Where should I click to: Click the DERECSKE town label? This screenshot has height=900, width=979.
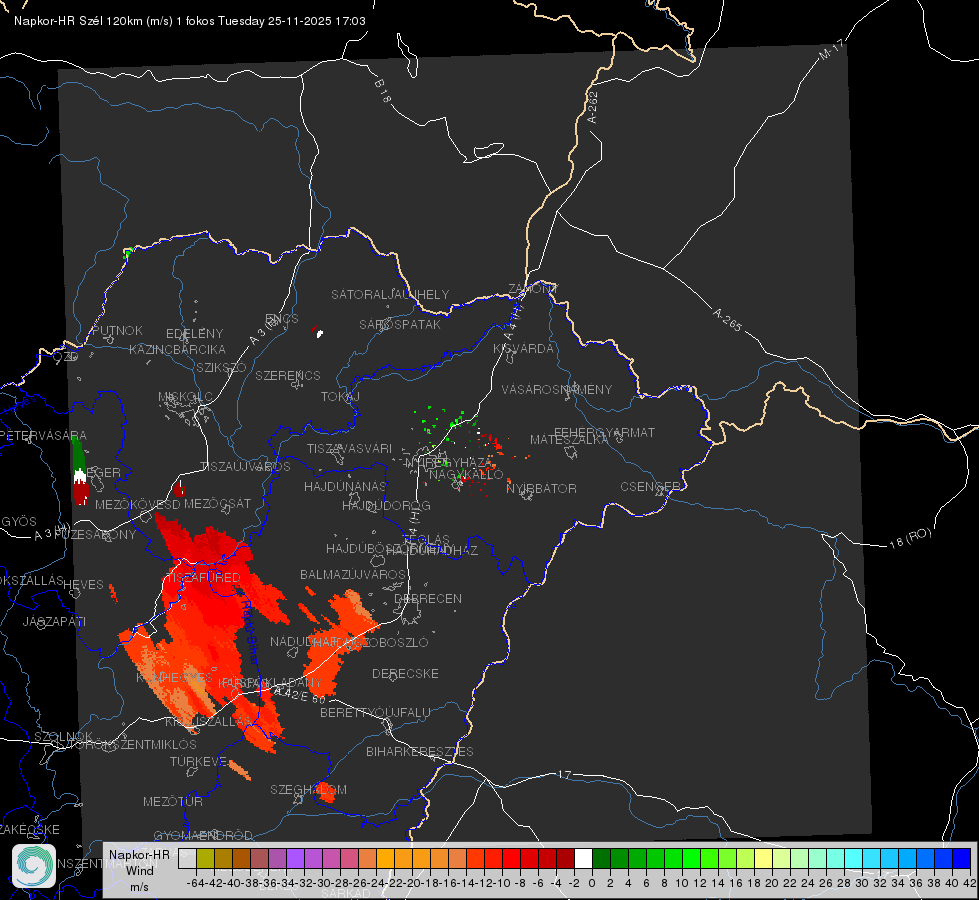point(405,673)
